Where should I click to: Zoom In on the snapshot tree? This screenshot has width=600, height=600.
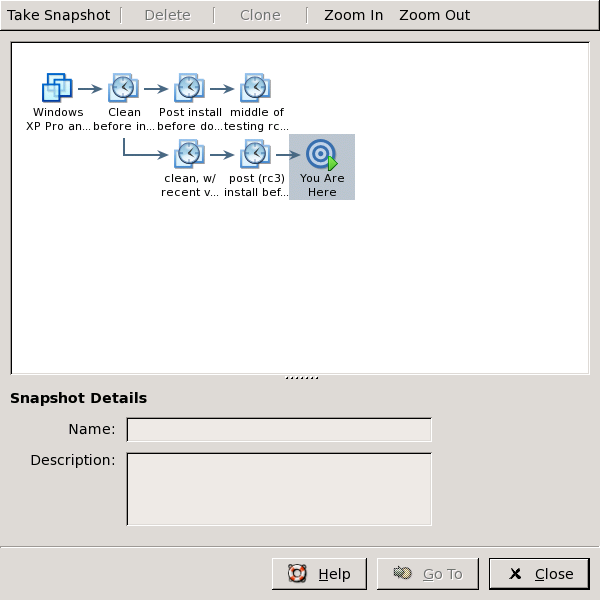(353, 15)
